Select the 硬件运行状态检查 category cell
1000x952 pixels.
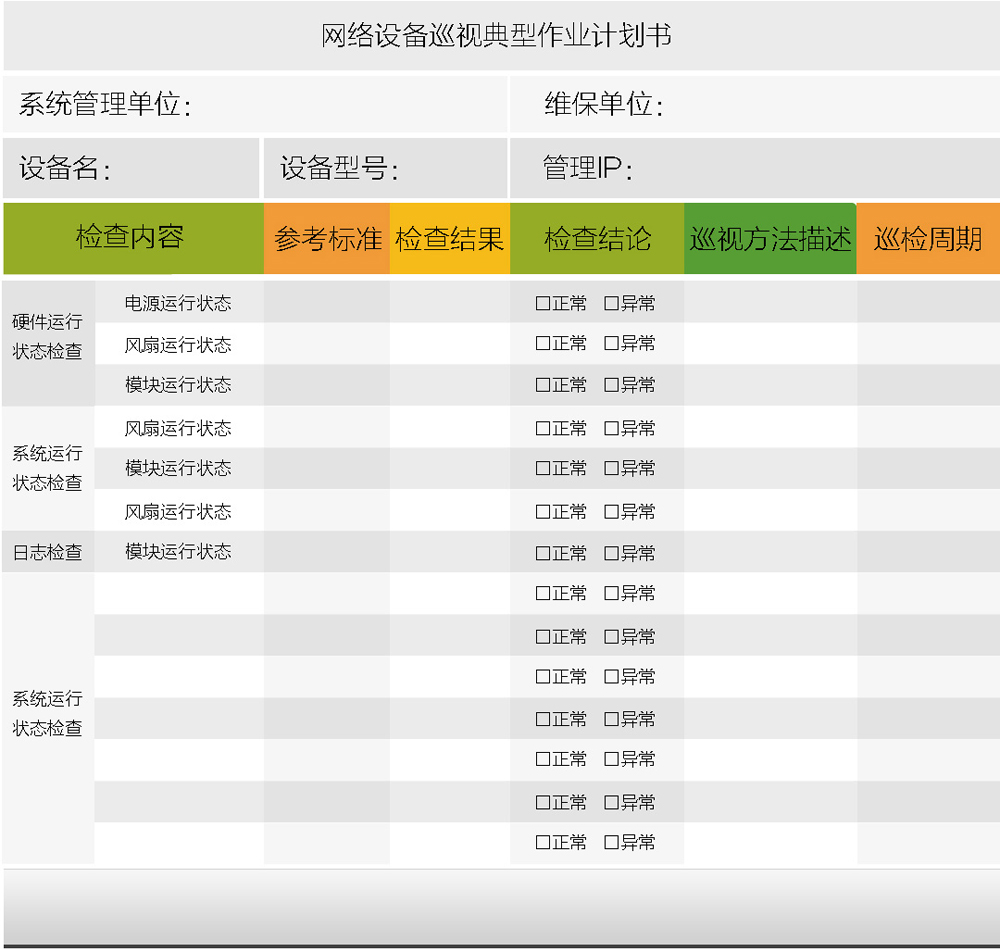point(48,337)
